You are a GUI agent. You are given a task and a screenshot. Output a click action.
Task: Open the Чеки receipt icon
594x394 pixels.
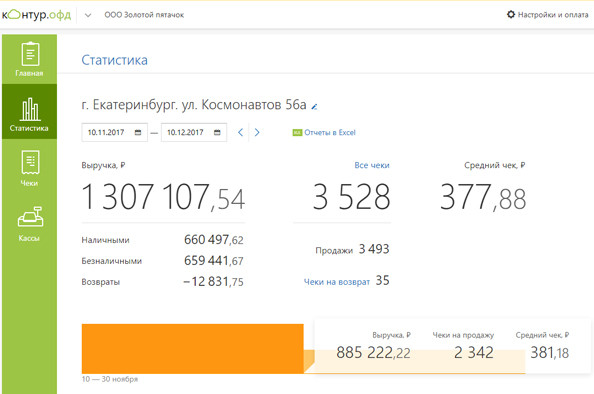[30, 163]
